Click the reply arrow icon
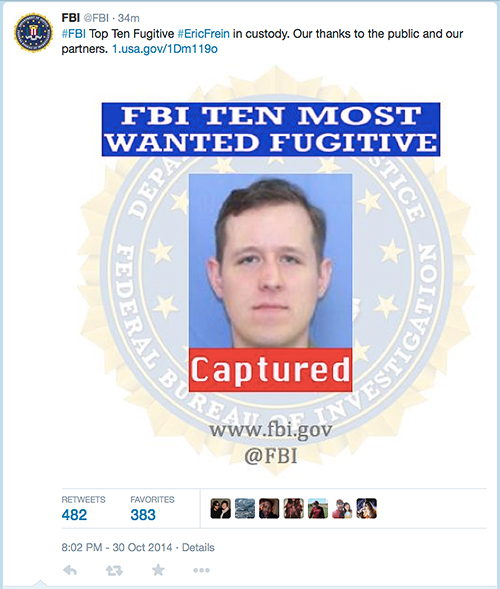The width and height of the screenshot is (500, 589). click(70, 571)
